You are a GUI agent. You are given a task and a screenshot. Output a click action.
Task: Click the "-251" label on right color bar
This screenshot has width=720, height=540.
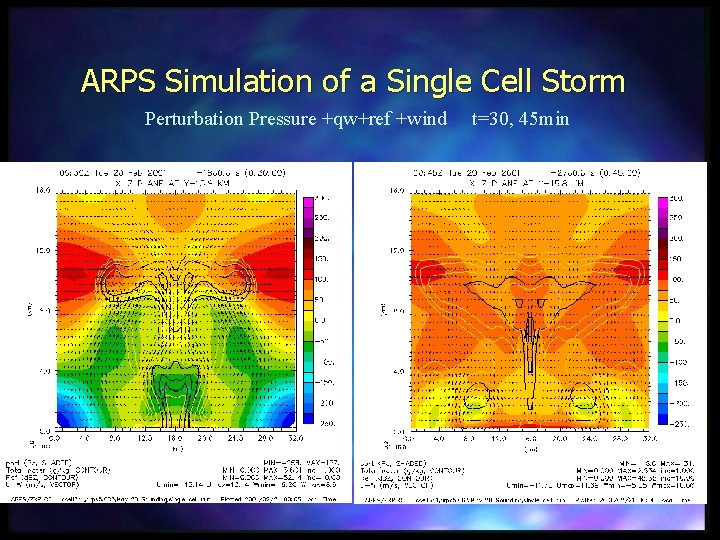(x=680, y=424)
